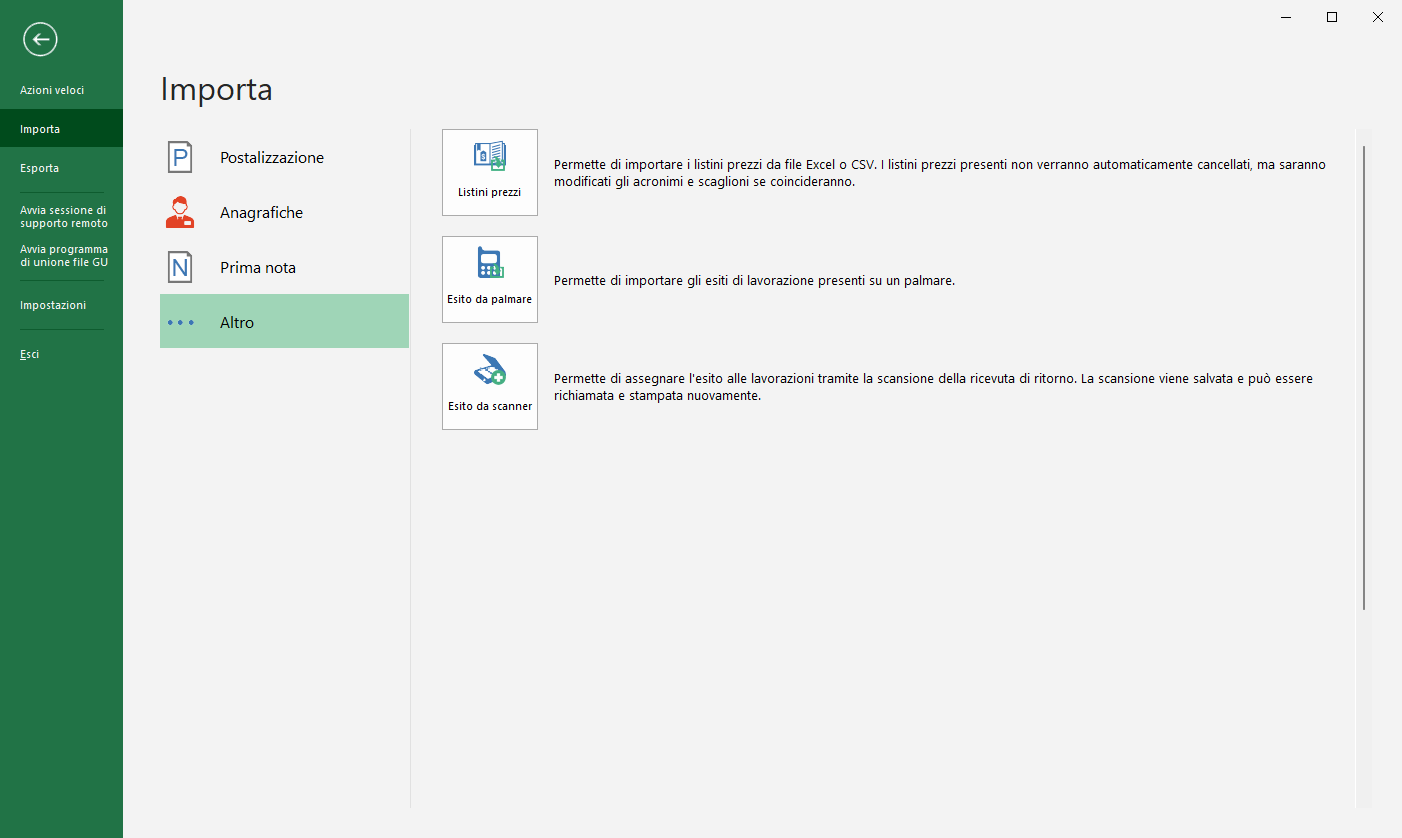Open Azioni veloci in the sidebar
The image size is (1402, 838).
click(52, 90)
